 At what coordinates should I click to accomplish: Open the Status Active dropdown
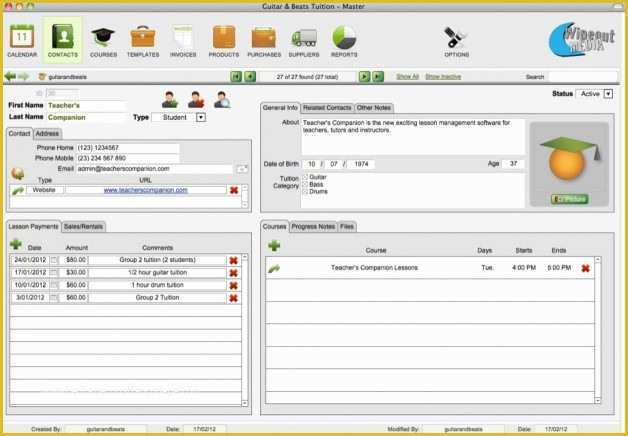tap(608, 94)
